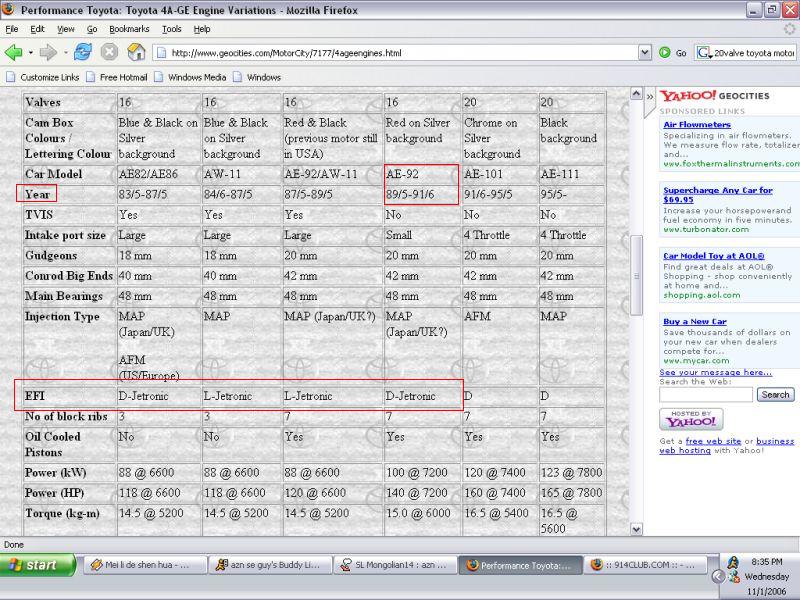Expand the address bar URL dropdown
Screen dimensions: 800x600
click(x=645, y=52)
